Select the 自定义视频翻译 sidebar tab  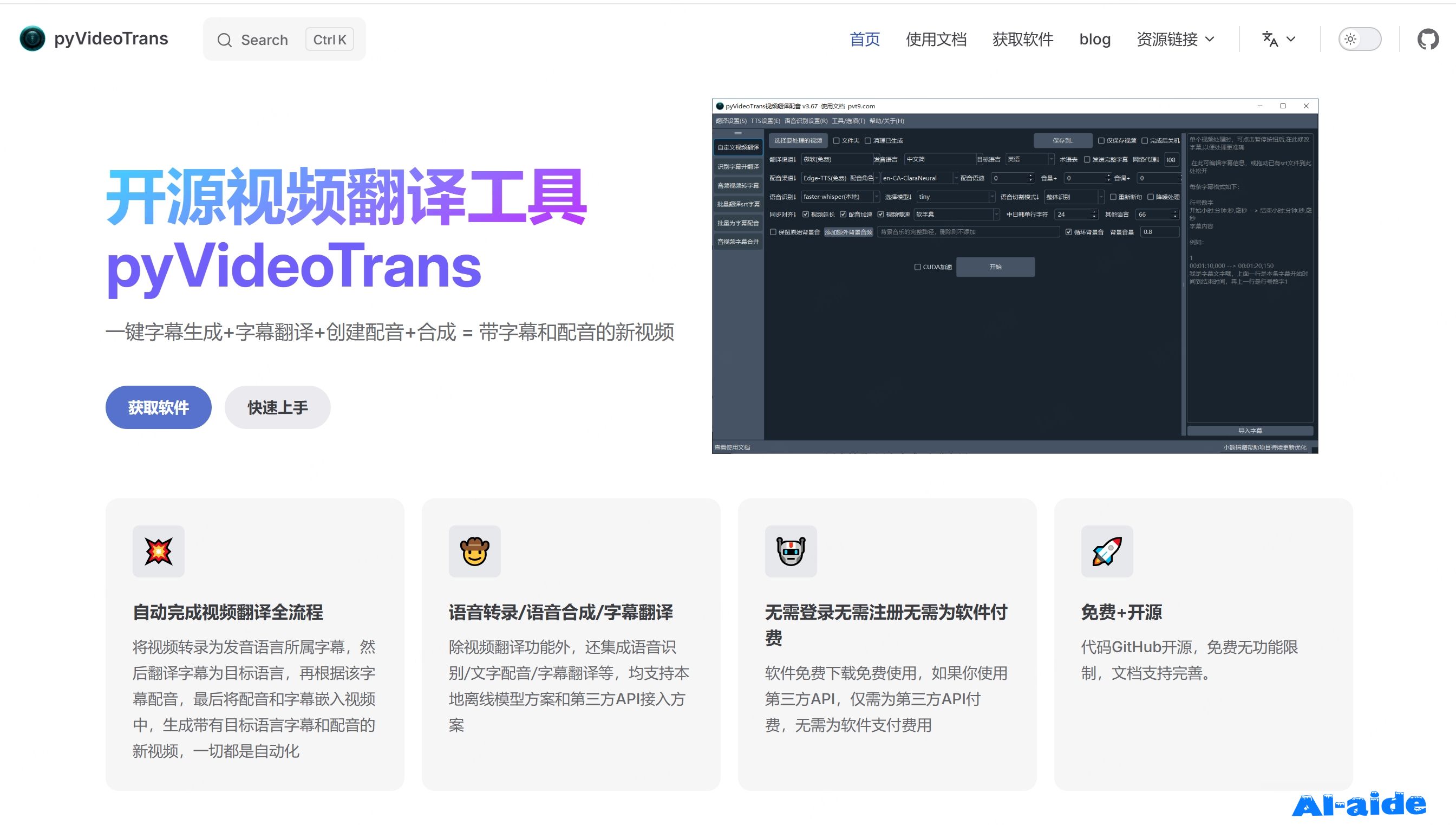tap(738, 147)
